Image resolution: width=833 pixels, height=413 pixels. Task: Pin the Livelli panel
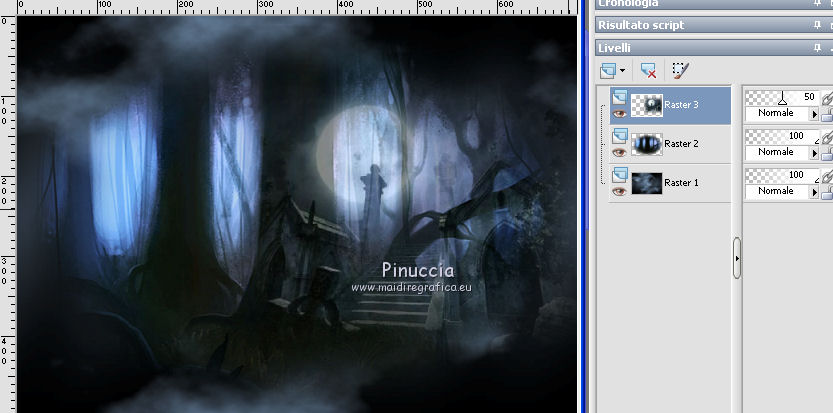(817, 48)
